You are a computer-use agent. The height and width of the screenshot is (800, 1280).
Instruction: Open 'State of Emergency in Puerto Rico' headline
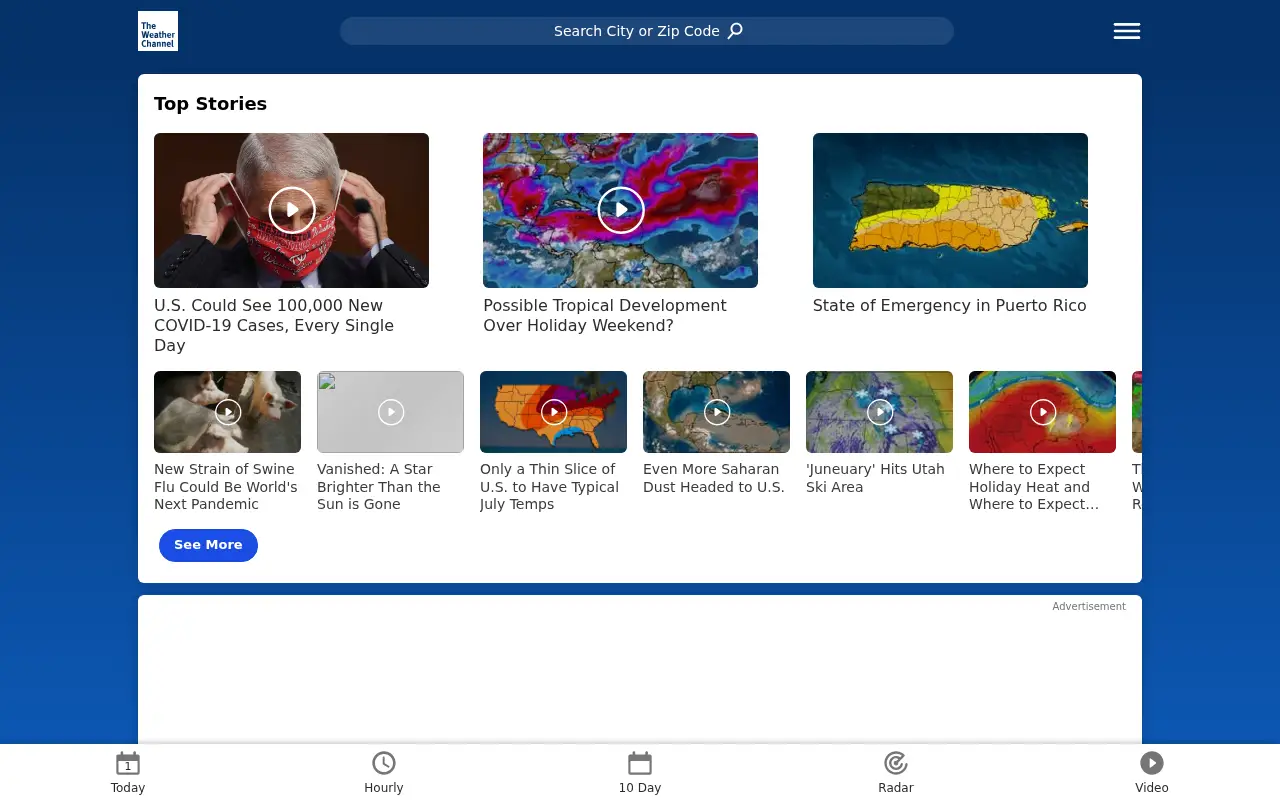tap(949, 306)
